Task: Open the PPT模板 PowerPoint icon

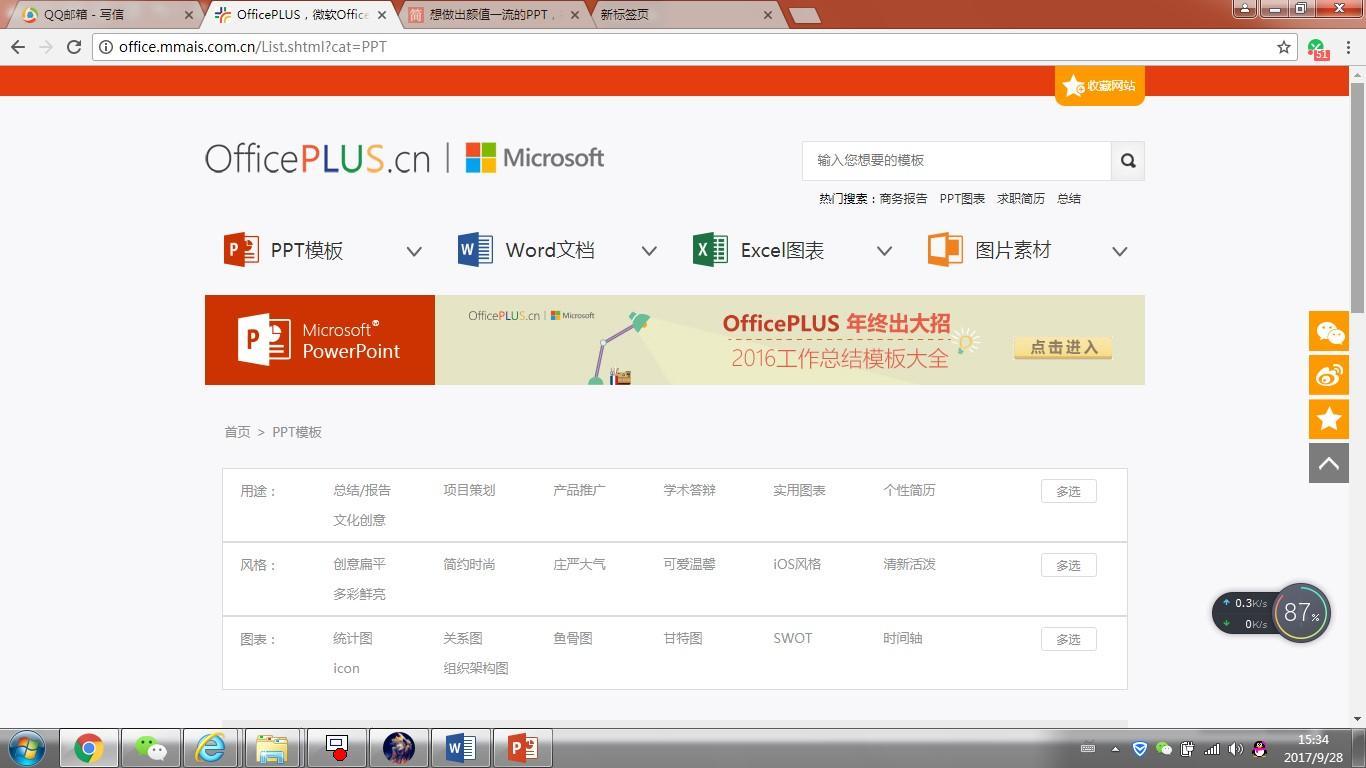Action: [241, 250]
